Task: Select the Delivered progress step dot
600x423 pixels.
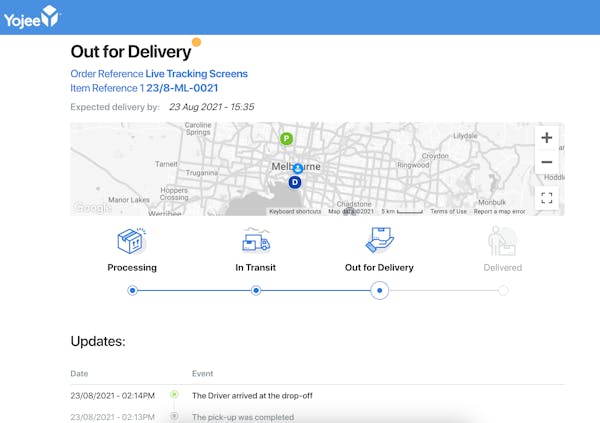Action: (x=503, y=291)
